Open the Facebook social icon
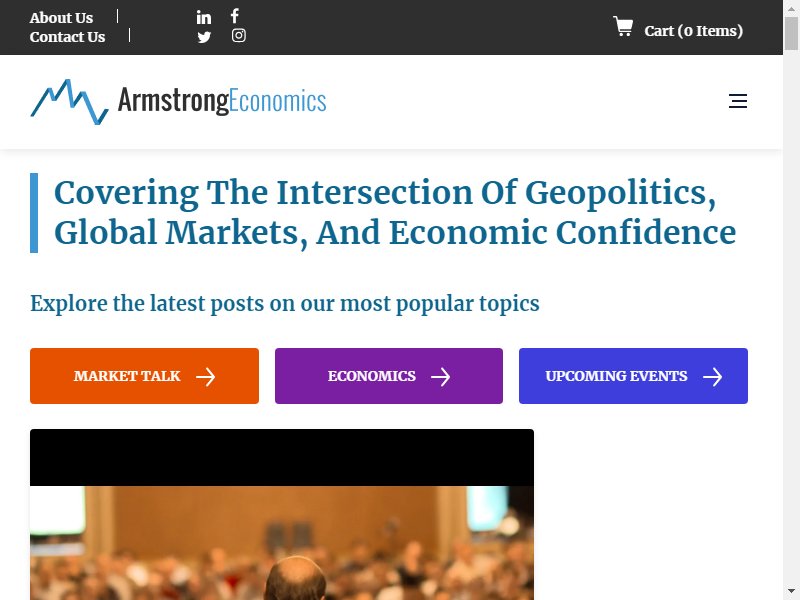The height and width of the screenshot is (600, 800). coord(235,16)
